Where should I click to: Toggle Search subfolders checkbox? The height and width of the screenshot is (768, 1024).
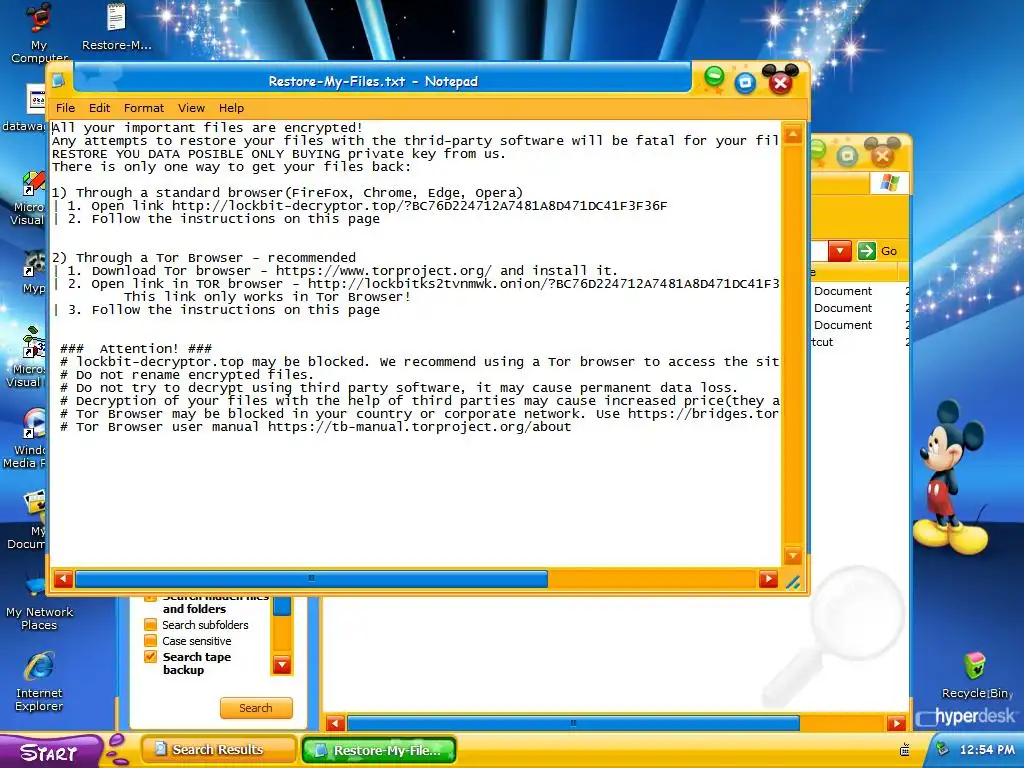pyautogui.click(x=150, y=625)
